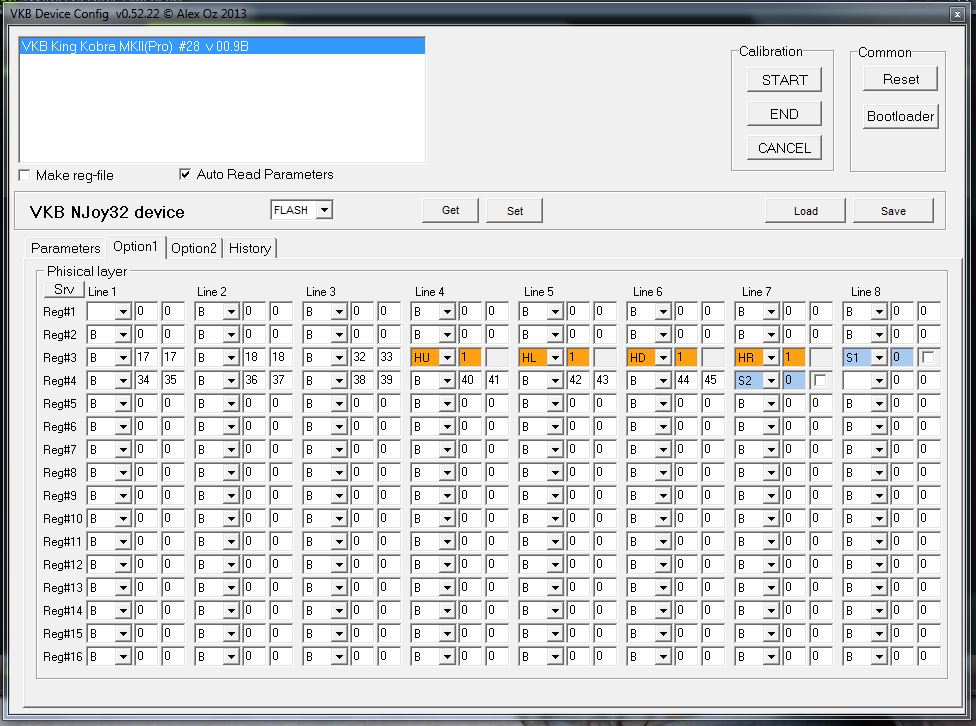Open the HL dropdown in Reg#3 Line 5
This screenshot has width=976, height=726.
[x=555, y=357]
